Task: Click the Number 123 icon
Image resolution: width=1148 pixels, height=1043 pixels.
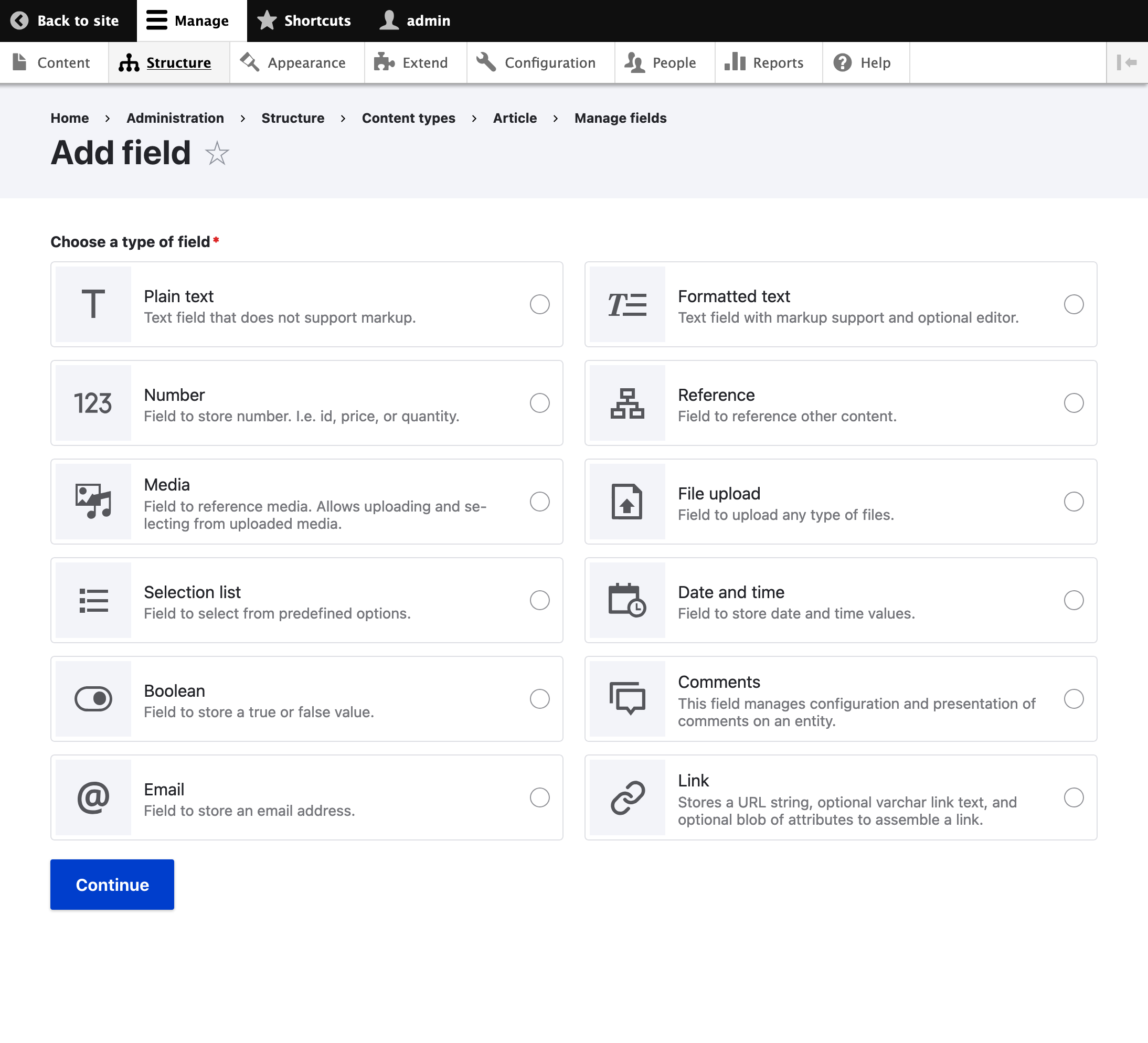Action: click(x=93, y=402)
